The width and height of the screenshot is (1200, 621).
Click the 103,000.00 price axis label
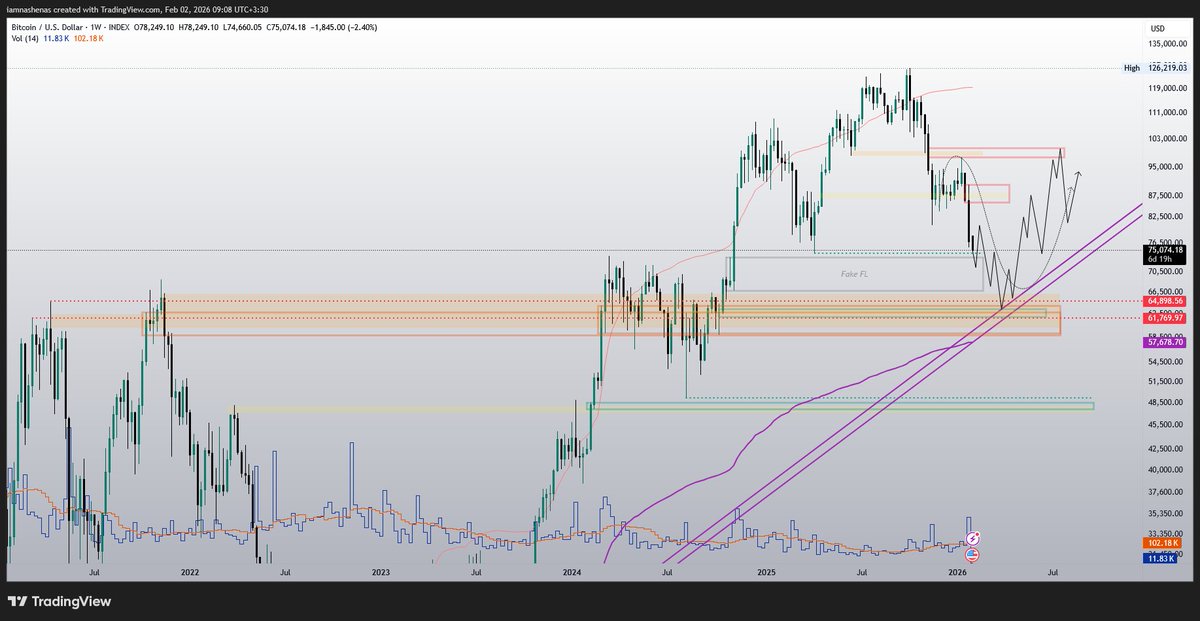pos(1168,138)
